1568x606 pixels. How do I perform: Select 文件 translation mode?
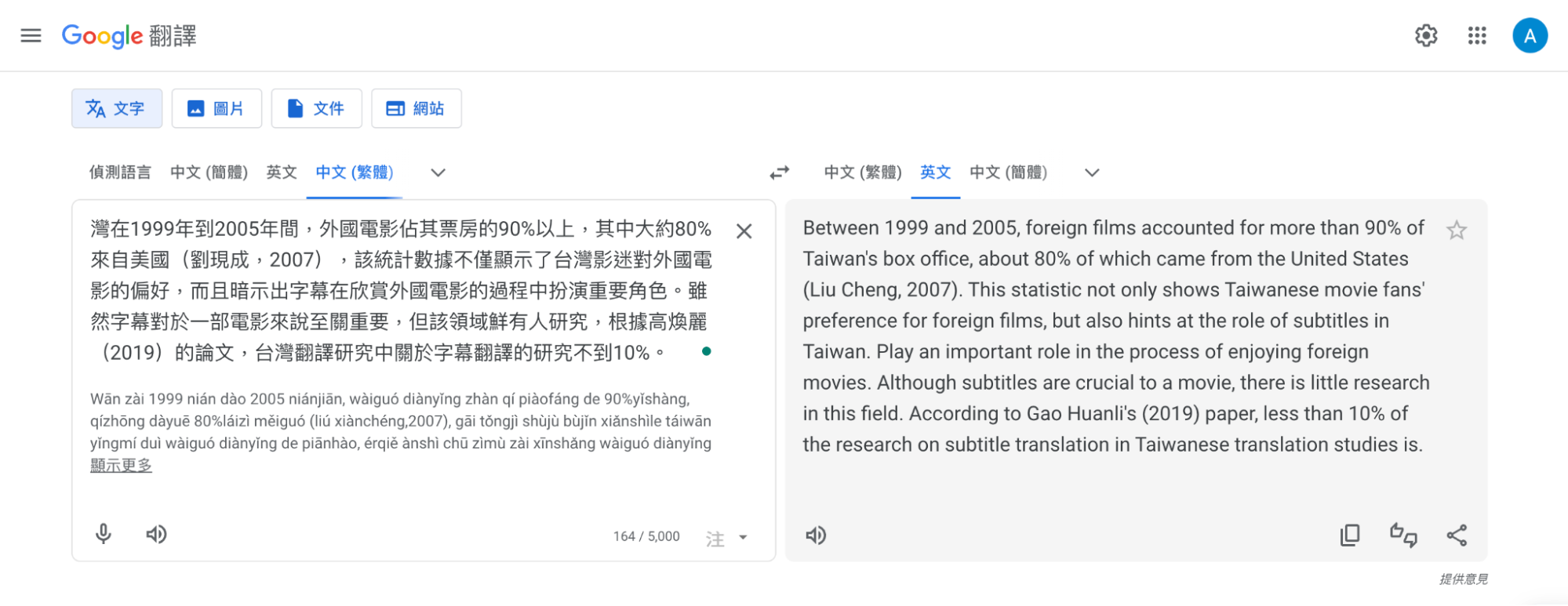[316, 108]
